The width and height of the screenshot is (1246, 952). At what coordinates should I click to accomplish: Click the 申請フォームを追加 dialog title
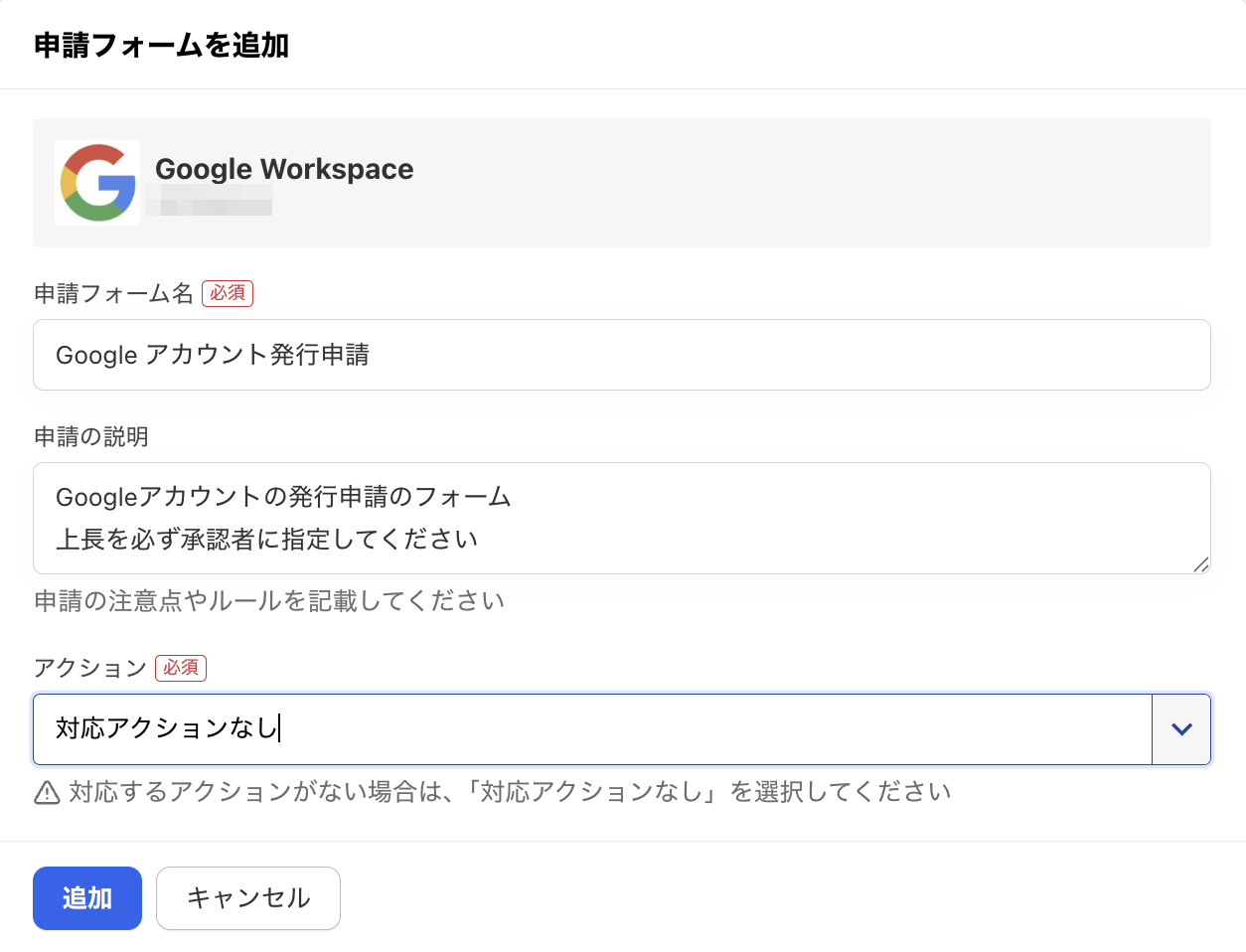(161, 46)
